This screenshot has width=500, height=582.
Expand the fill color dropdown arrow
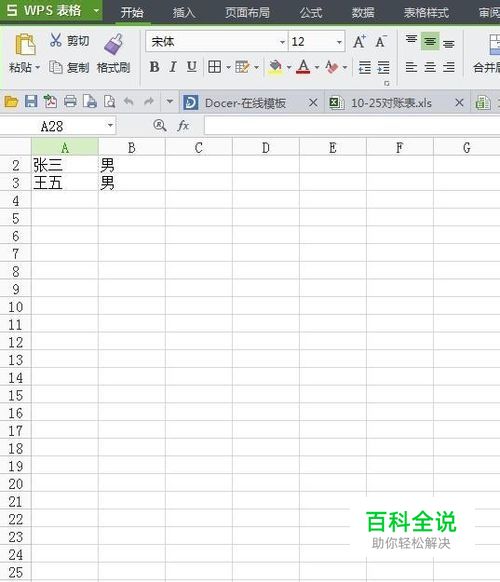click(x=289, y=68)
